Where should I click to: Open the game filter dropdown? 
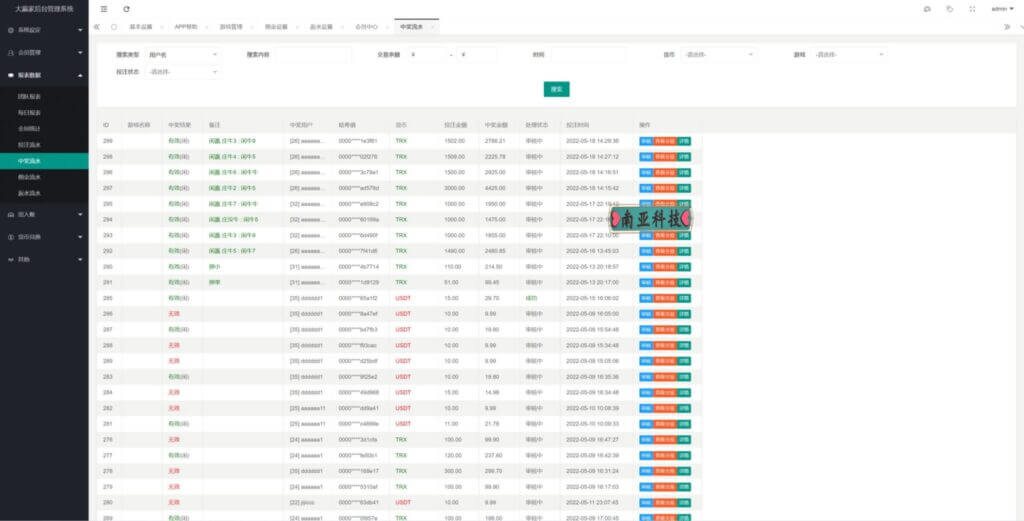coord(849,55)
